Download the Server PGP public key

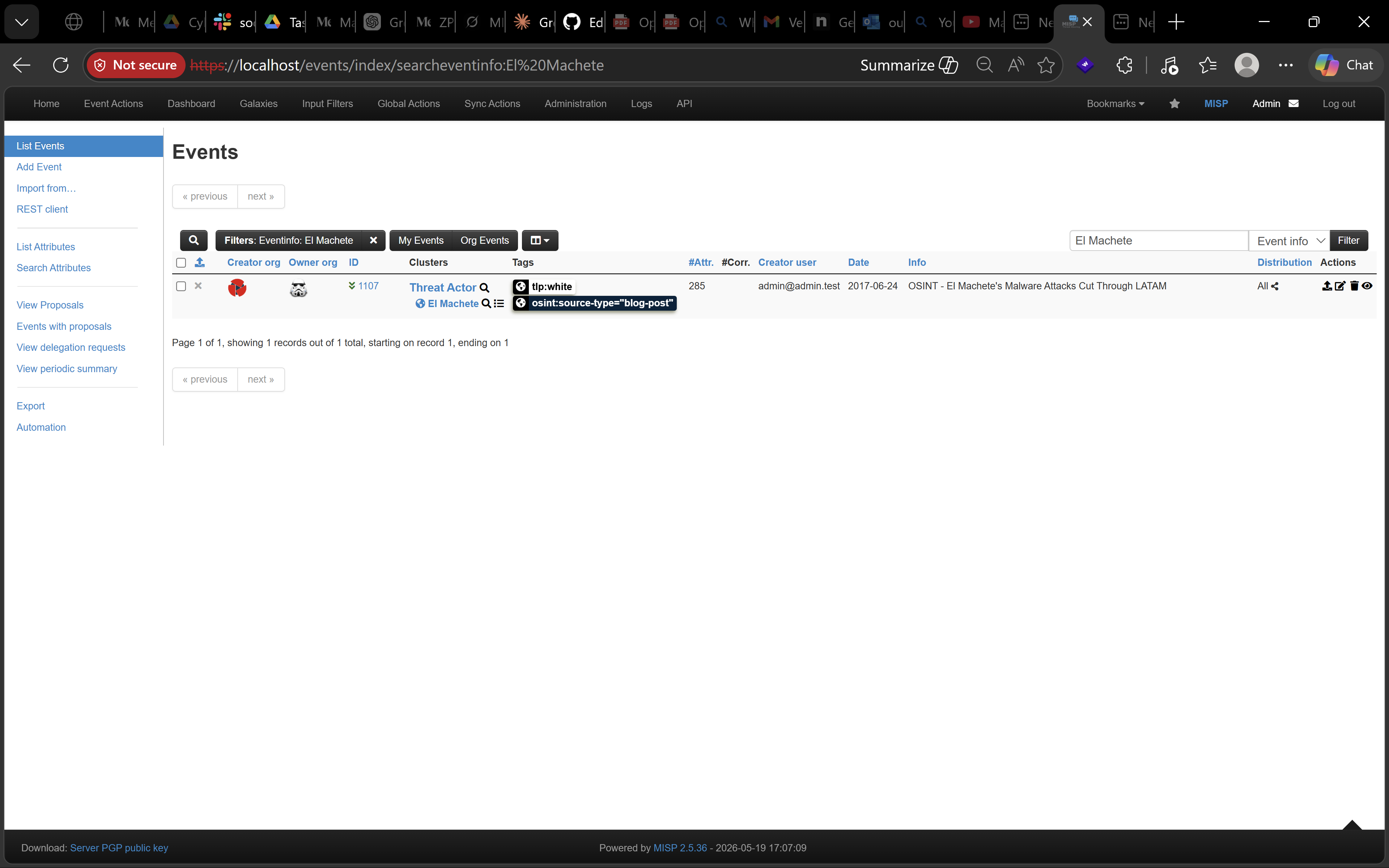119,848
